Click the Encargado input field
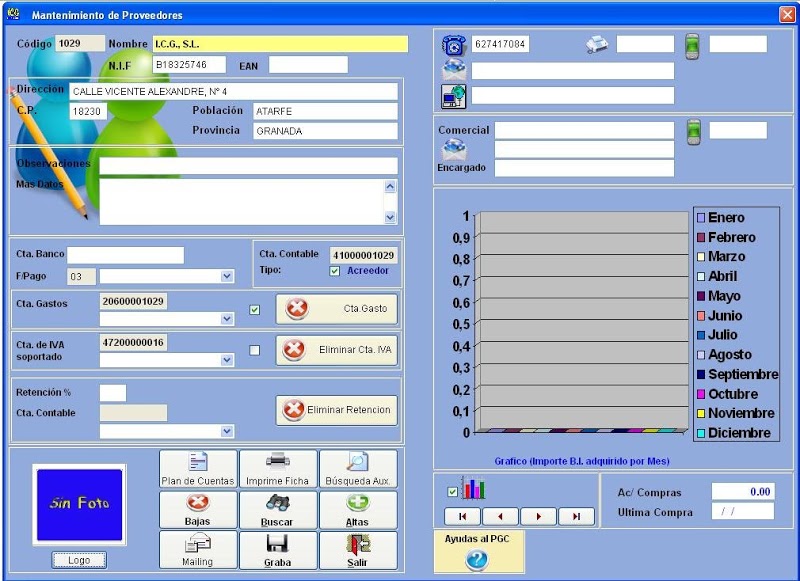 [584, 168]
